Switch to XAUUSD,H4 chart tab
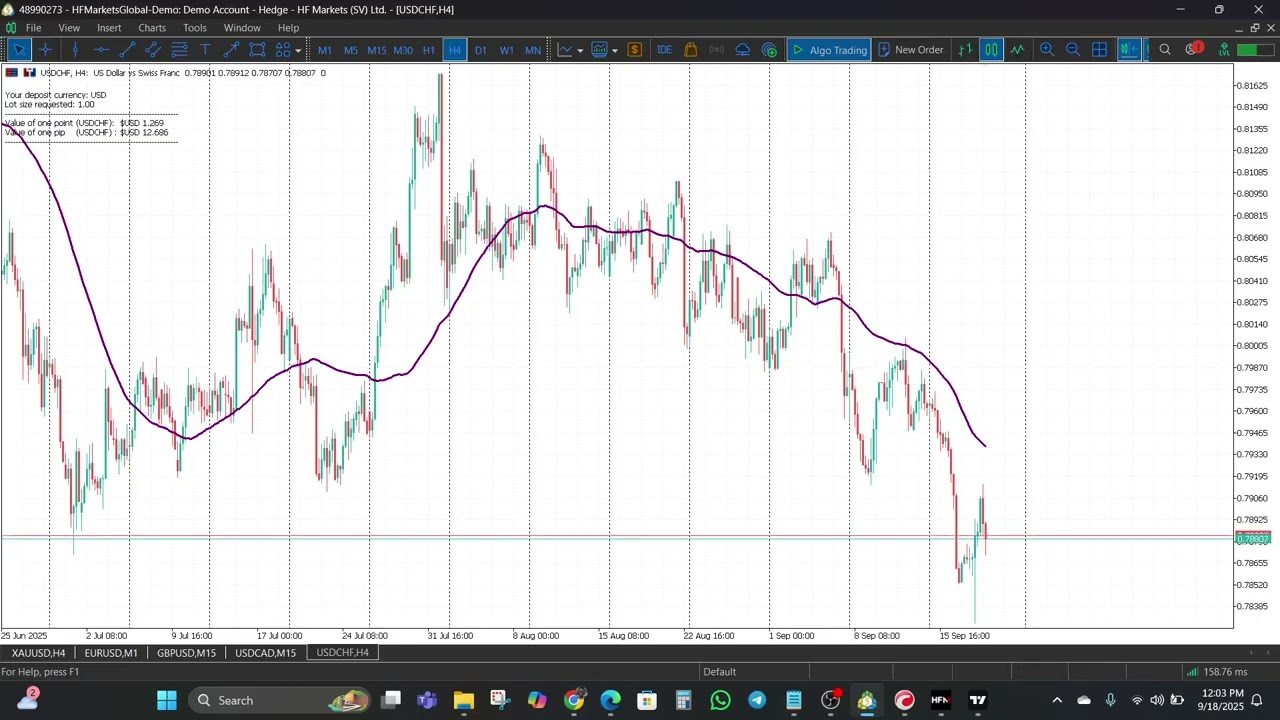Screen dimensions: 1280x720 coord(38,653)
